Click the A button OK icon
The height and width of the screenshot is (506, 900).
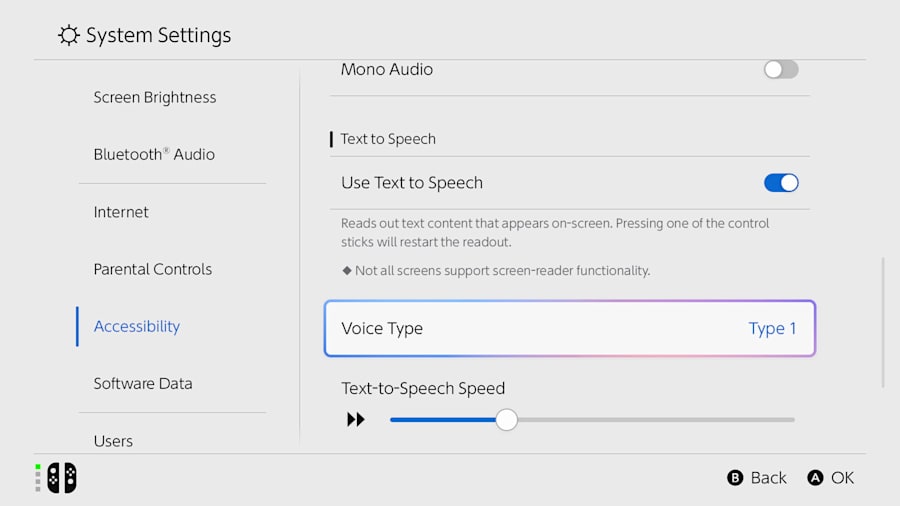(x=815, y=477)
